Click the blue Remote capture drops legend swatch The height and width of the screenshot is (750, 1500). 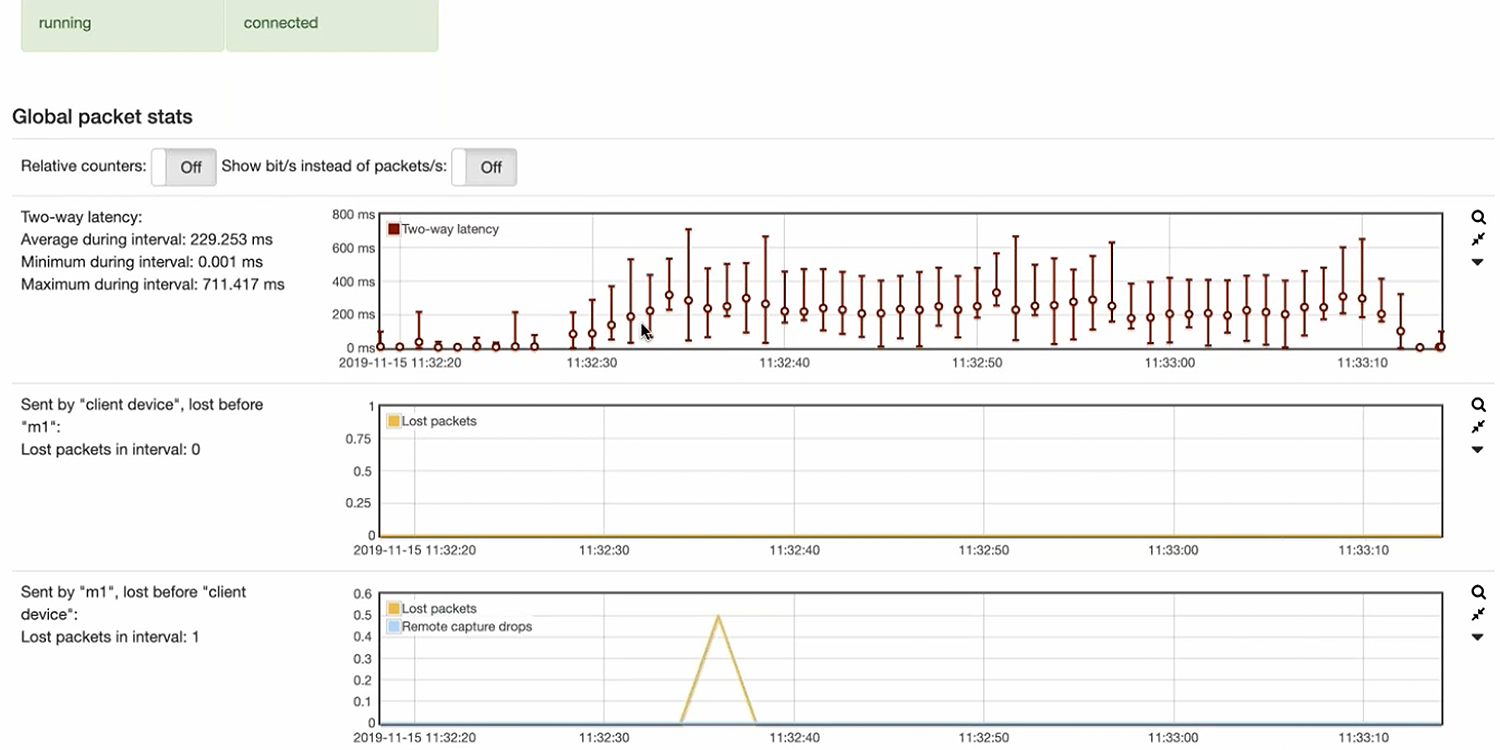click(x=394, y=627)
